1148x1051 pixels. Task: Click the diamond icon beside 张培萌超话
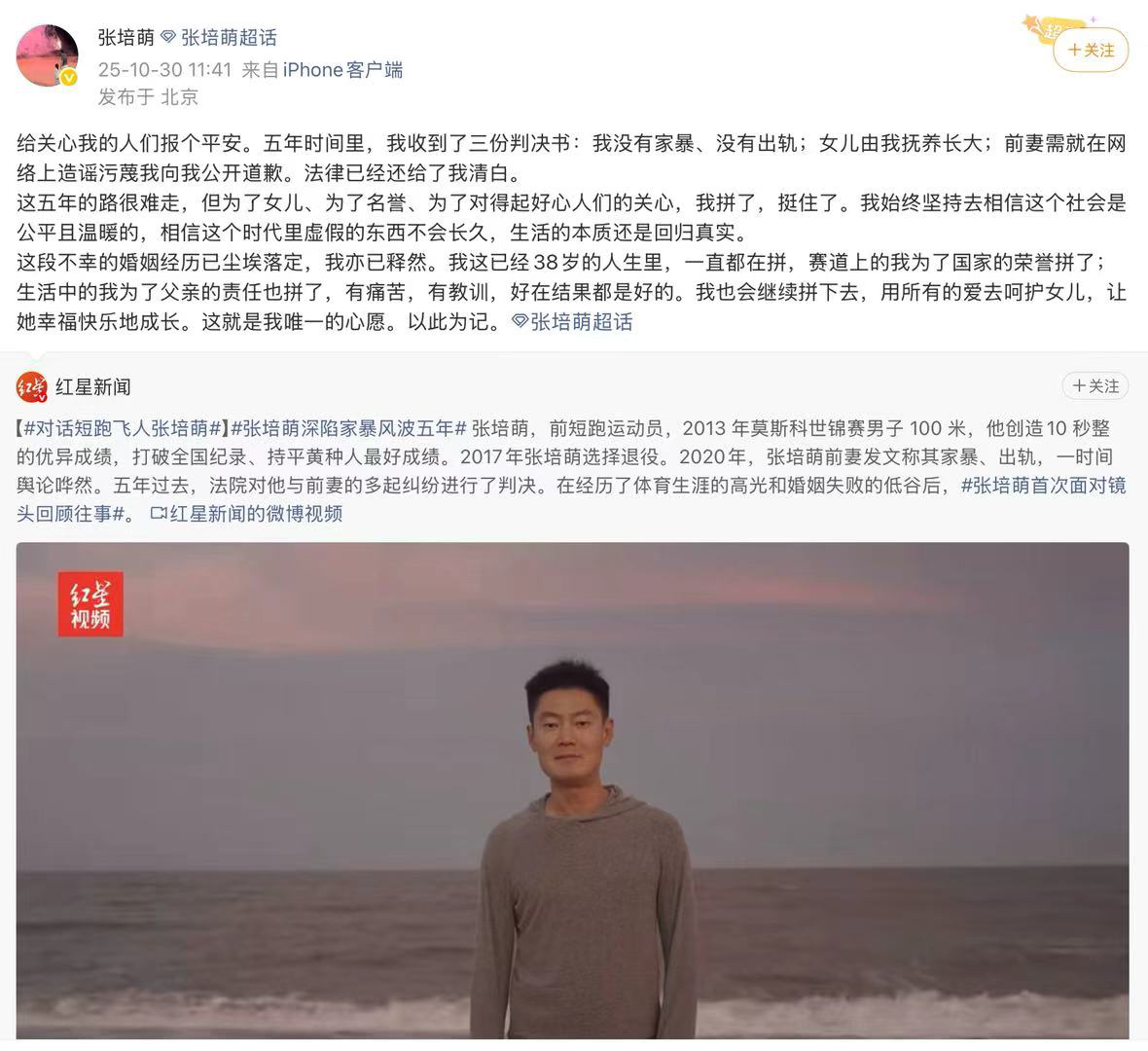pyautogui.click(x=168, y=36)
